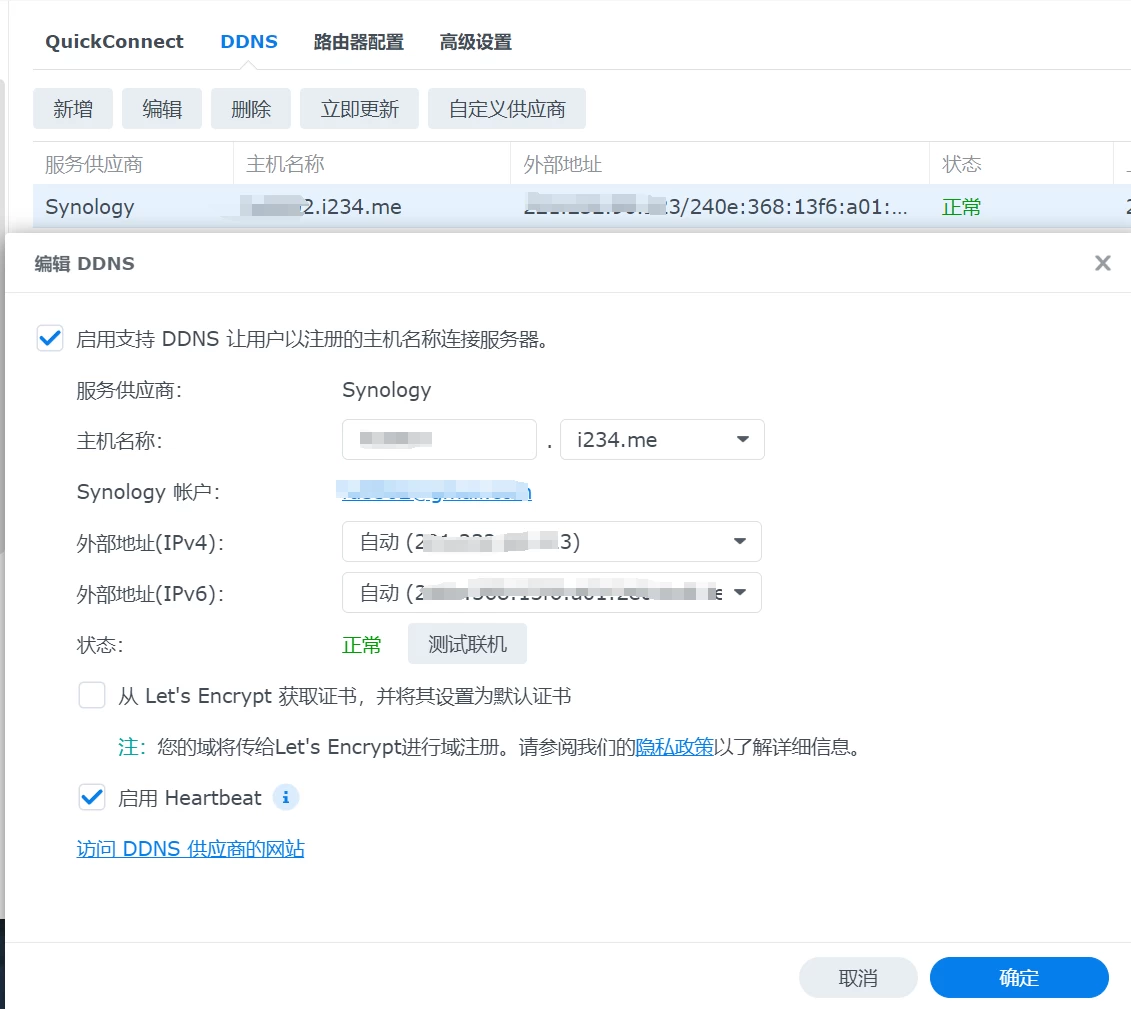Viewport: 1131px width, 1009px height.
Task: Click 测试联机 button
Action: [x=467, y=644]
